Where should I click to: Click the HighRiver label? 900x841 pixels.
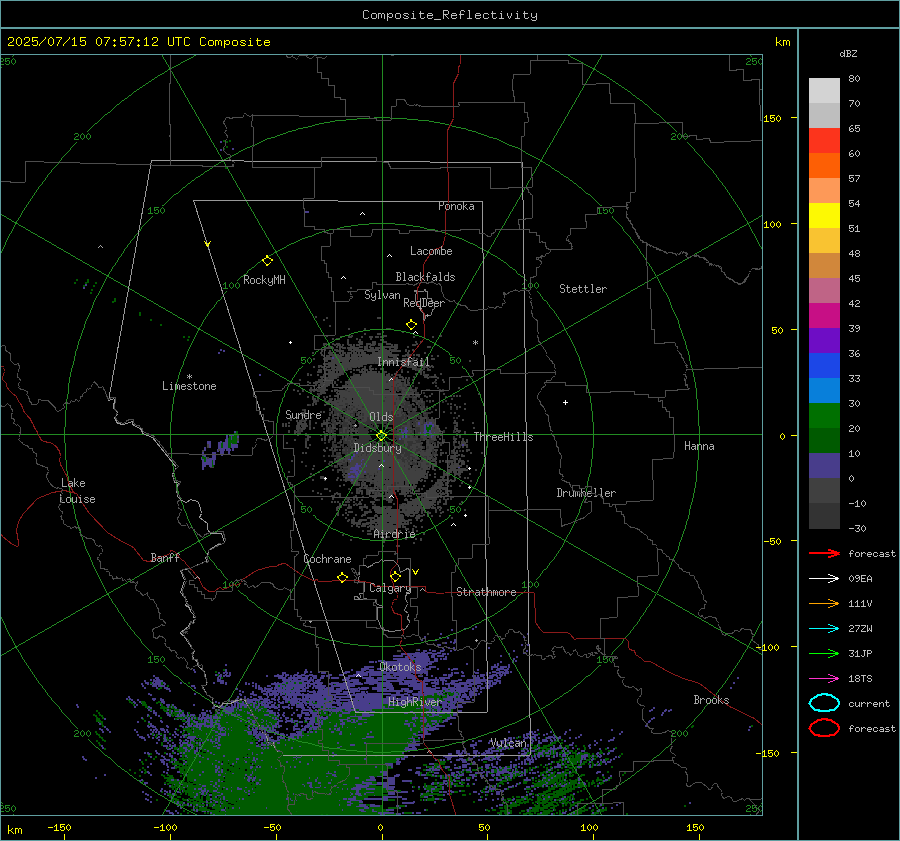click(414, 702)
